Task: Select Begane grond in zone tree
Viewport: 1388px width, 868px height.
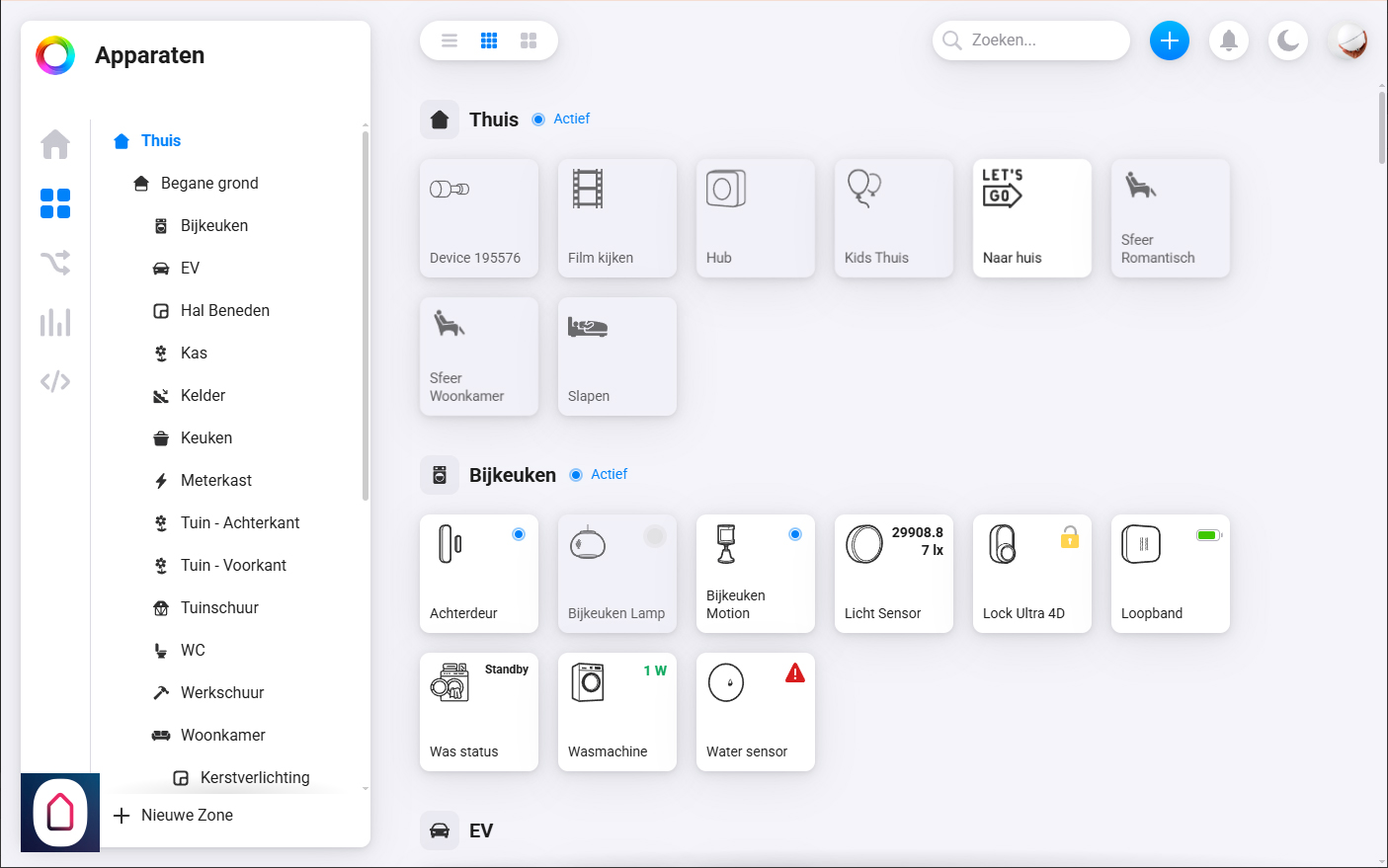Action: tap(209, 184)
